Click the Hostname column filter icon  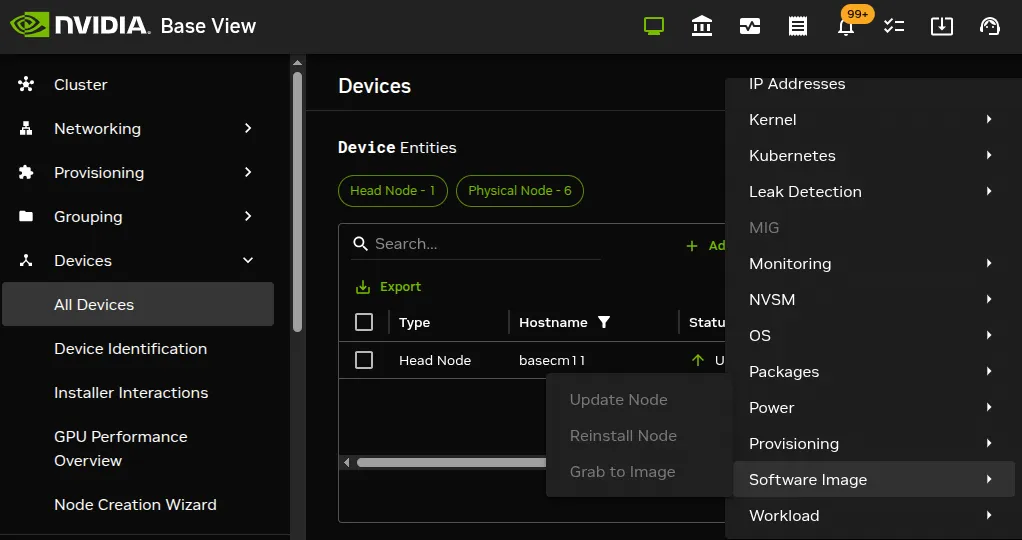pyautogui.click(x=604, y=322)
